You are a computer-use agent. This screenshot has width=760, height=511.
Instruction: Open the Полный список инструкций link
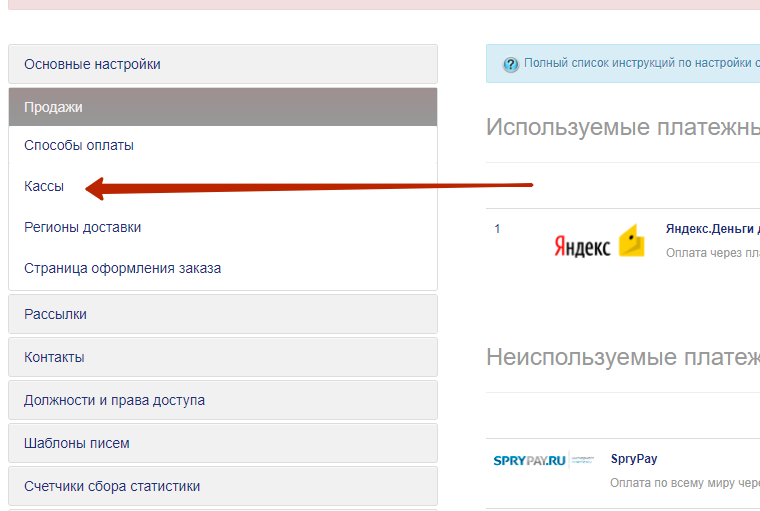click(640, 63)
